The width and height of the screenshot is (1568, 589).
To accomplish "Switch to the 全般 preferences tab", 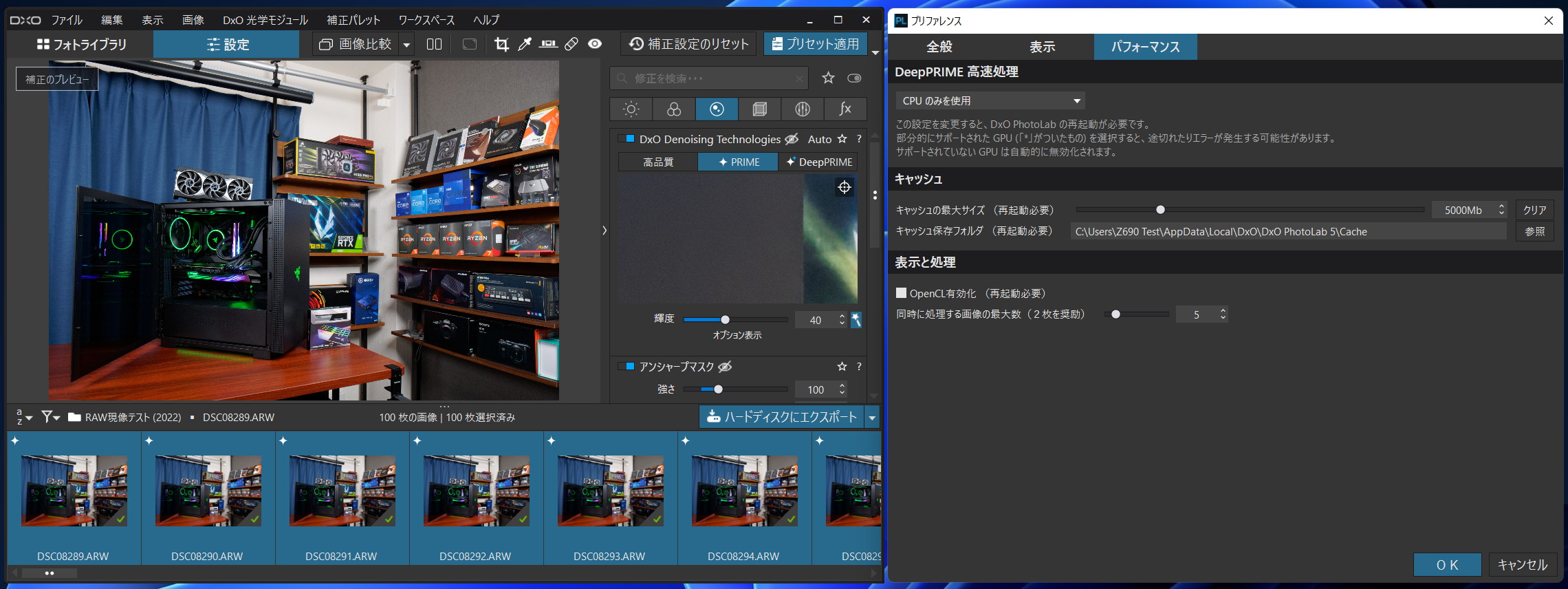I will pyautogui.click(x=939, y=47).
